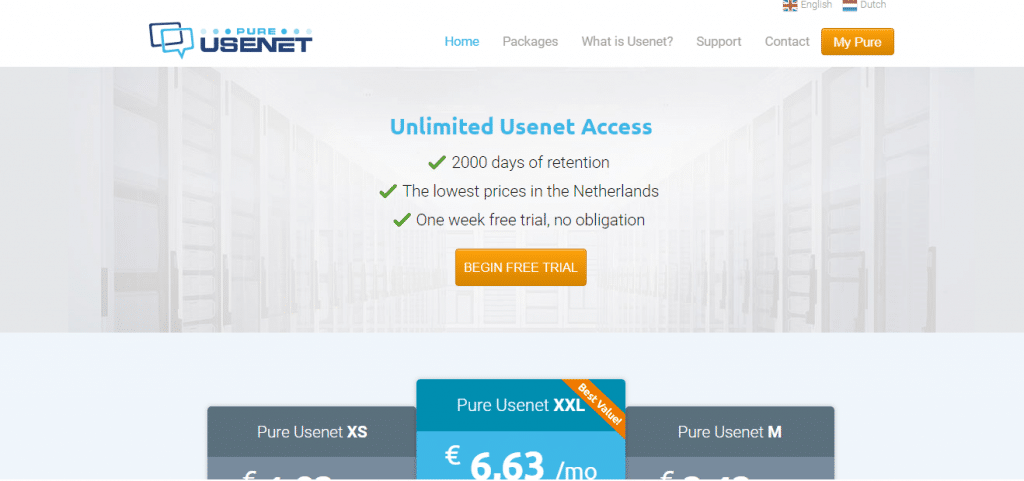Open the Home menu item
The height and width of the screenshot is (481, 1024).
(x=462, y=42)
